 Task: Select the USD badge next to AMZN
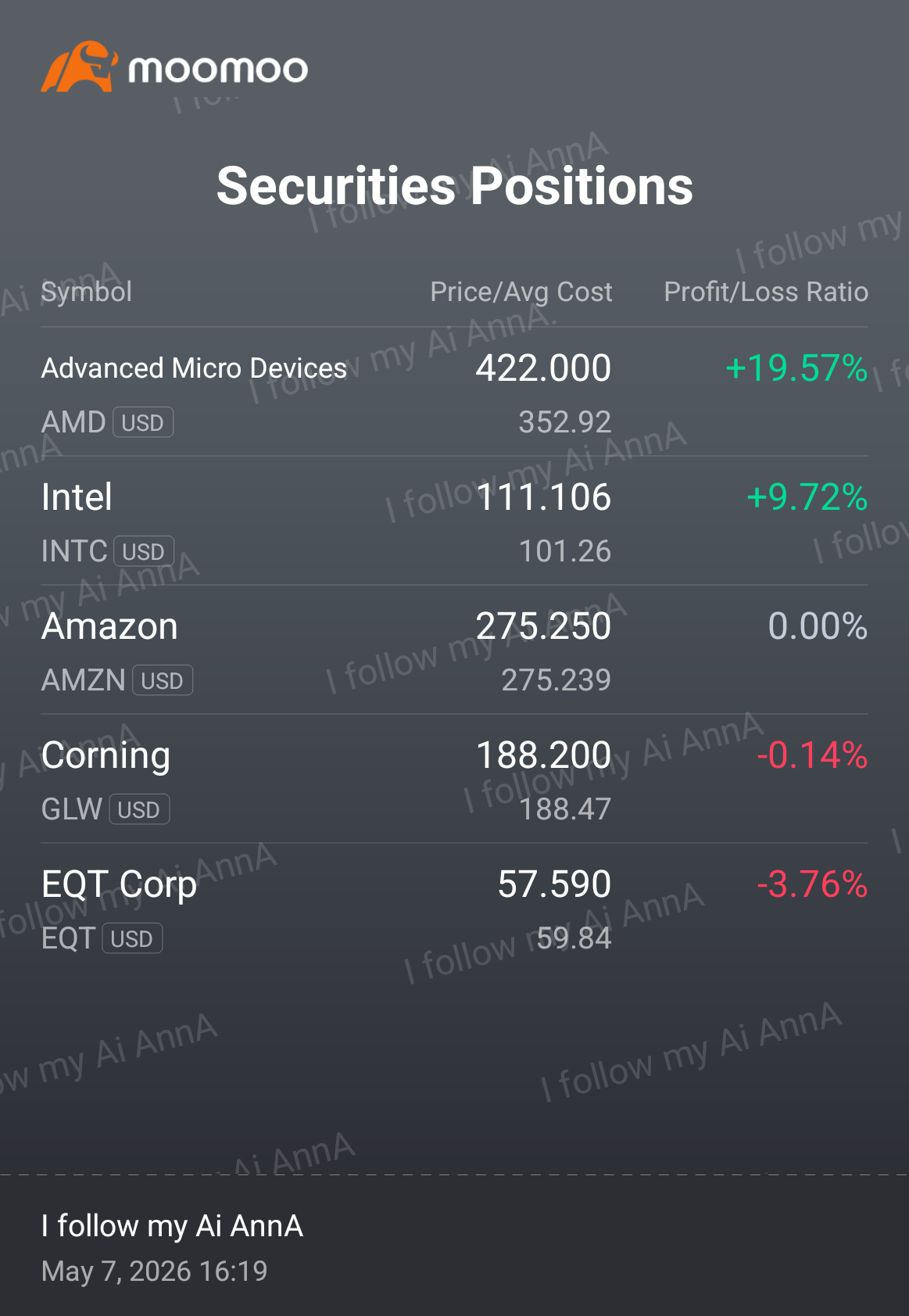pyautogui.click(x=163, y=681)
